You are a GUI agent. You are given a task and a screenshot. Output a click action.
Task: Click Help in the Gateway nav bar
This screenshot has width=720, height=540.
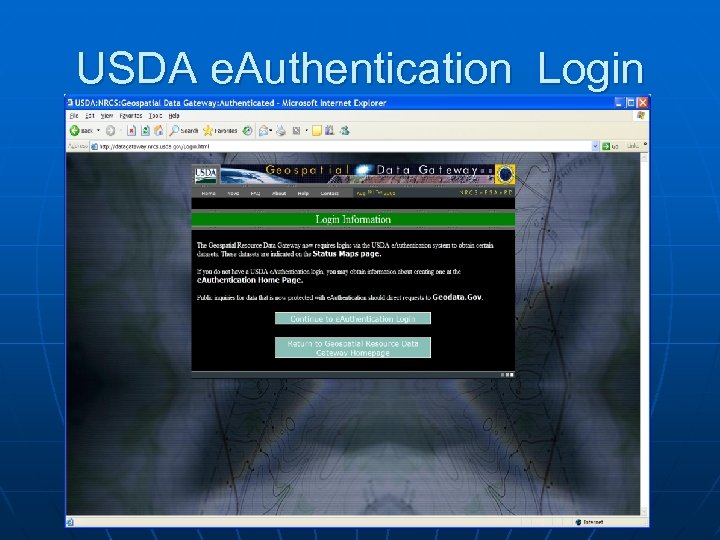[x=303, y=193]
